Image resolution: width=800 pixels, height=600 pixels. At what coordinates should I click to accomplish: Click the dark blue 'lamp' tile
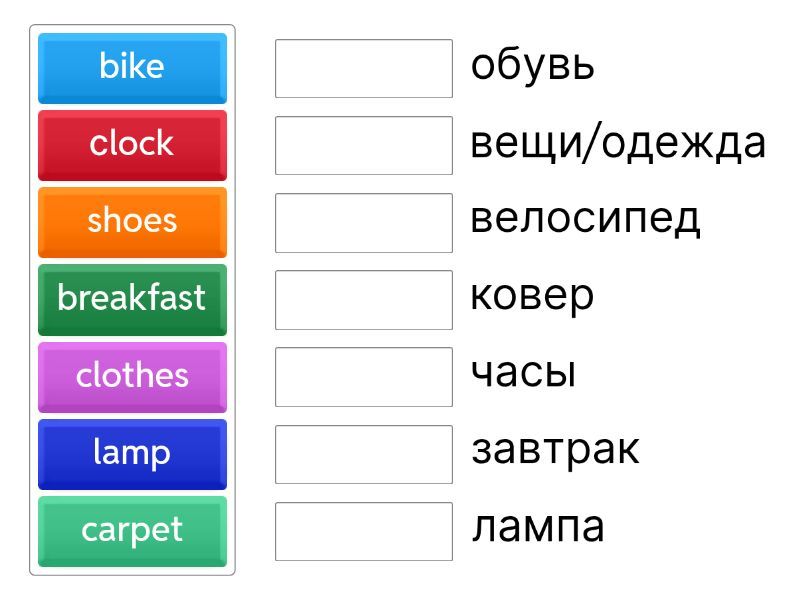click(x=132, y=453)
